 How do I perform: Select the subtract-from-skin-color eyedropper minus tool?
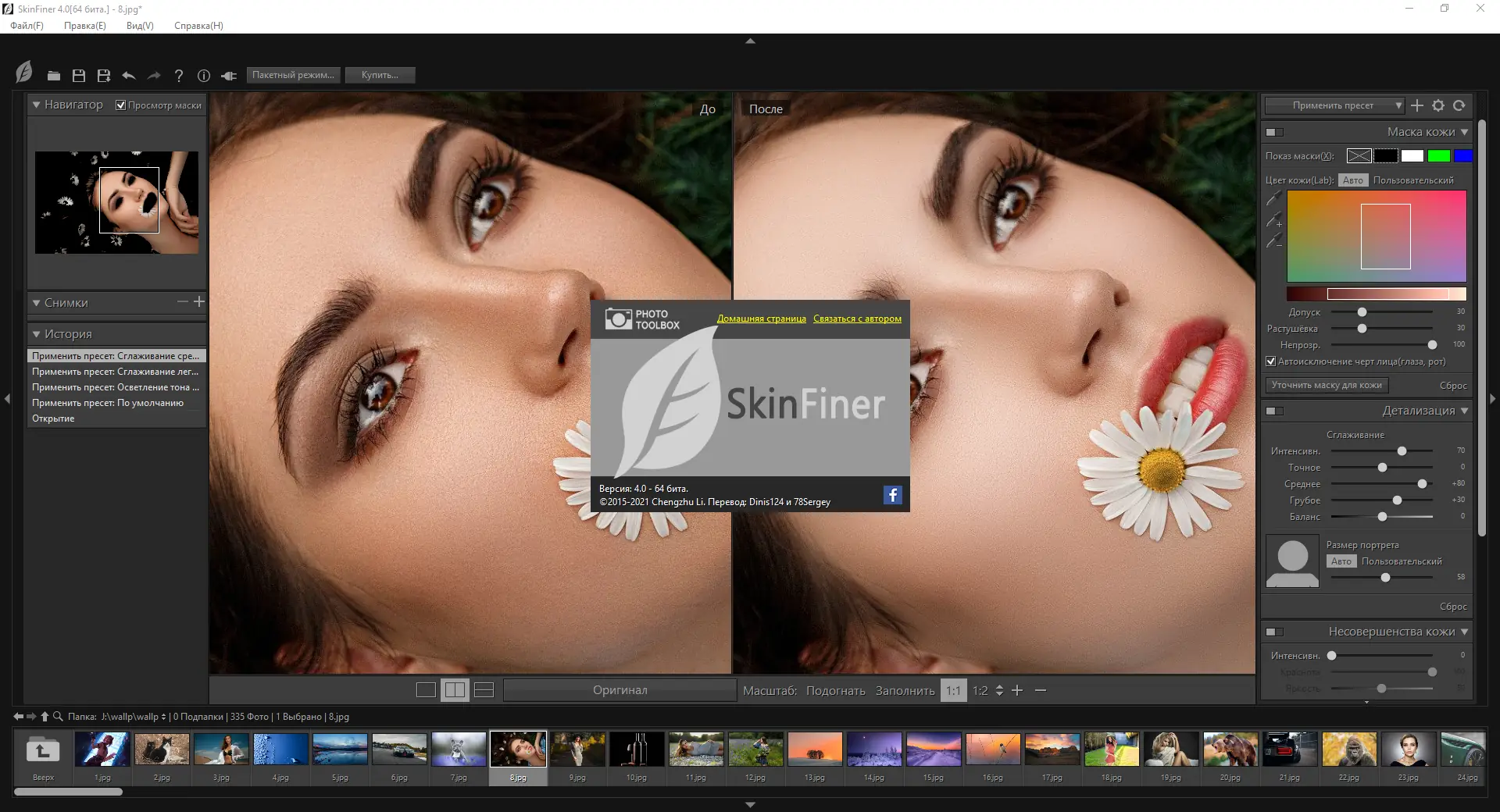point(1274,240)
